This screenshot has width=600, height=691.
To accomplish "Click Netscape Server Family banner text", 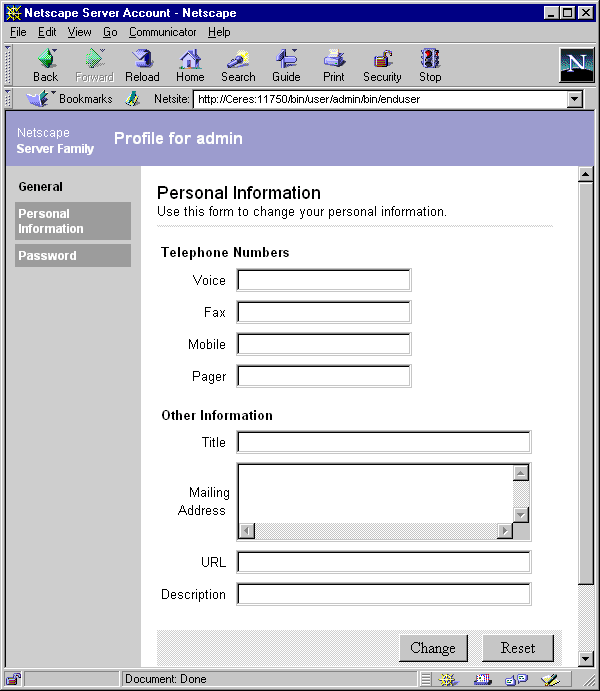I will (x=55, y=141).
